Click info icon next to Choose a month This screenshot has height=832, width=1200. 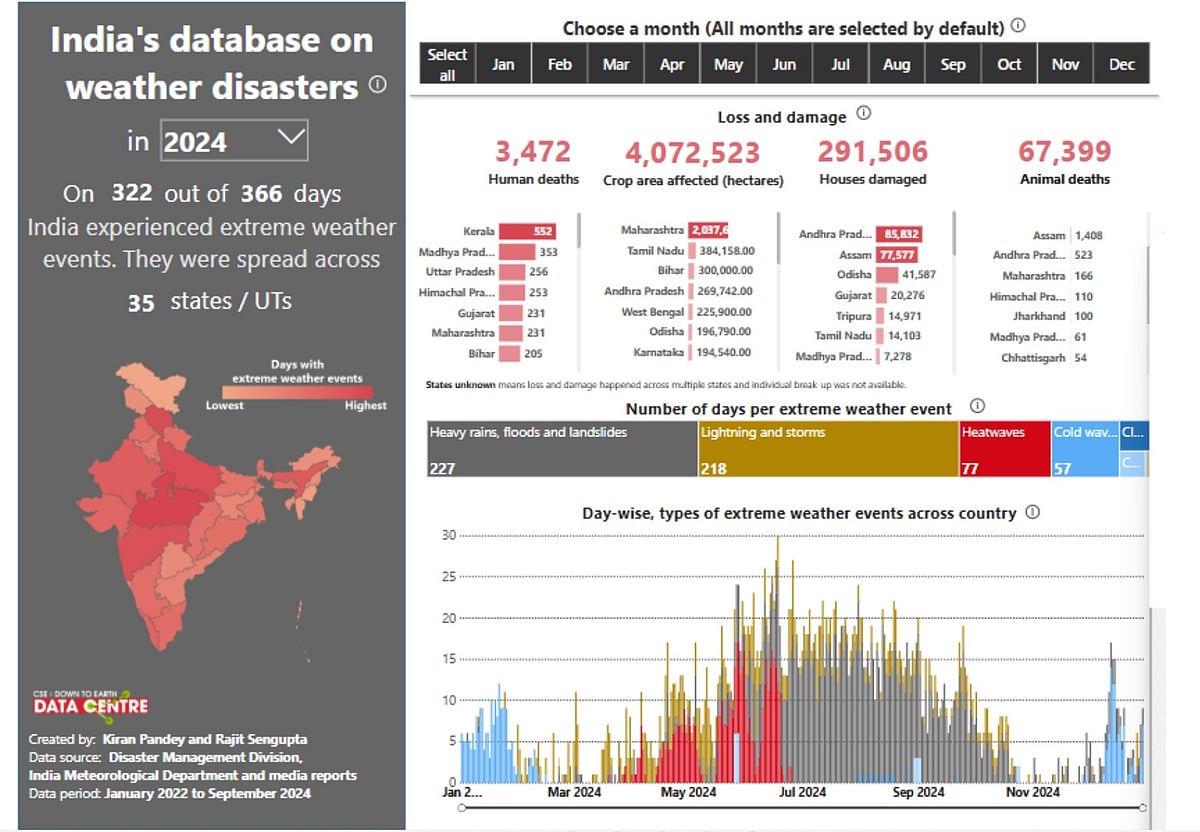[x=1018, y=27]
